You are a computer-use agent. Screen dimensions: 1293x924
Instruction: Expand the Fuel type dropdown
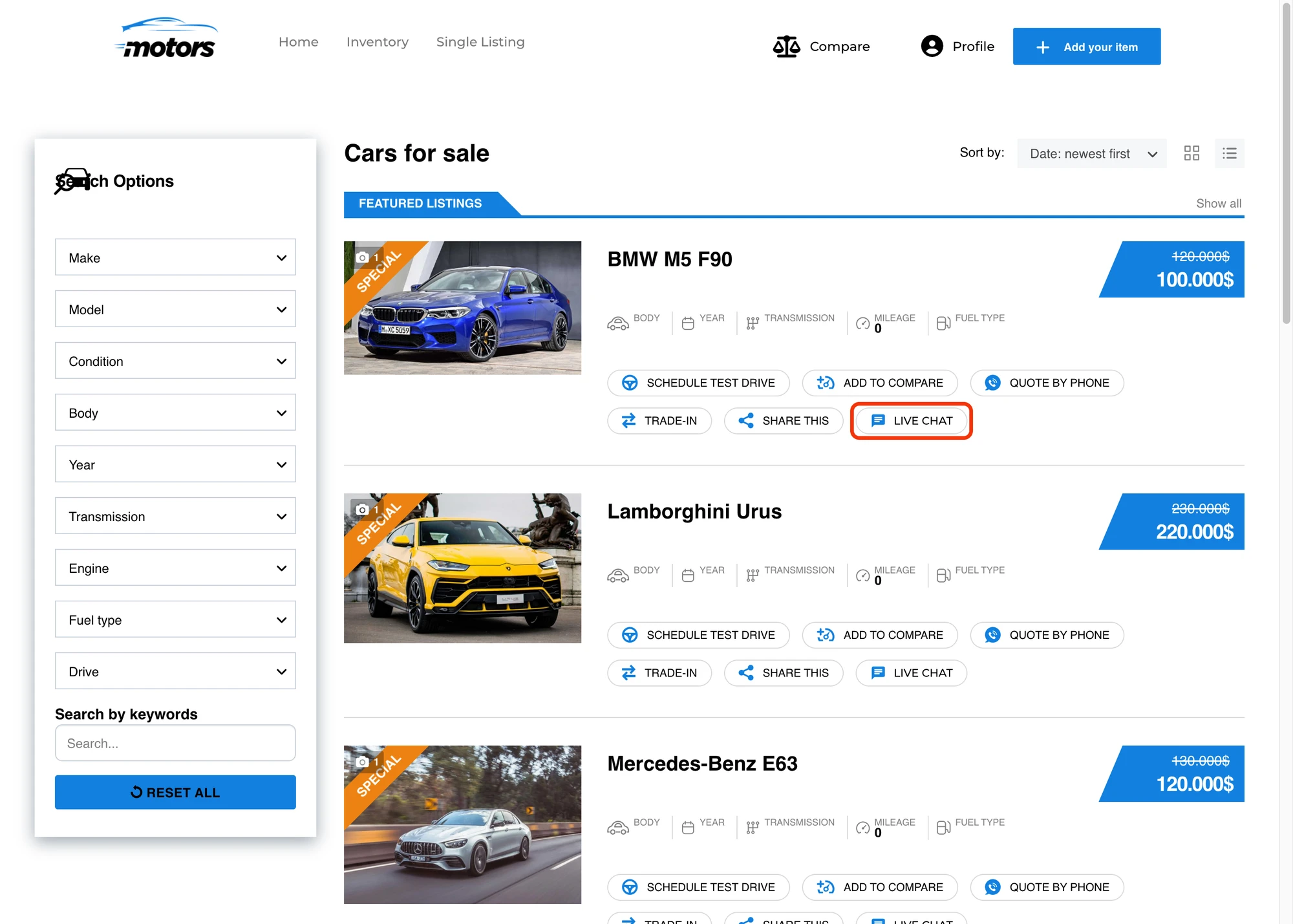tap(175, 619)
